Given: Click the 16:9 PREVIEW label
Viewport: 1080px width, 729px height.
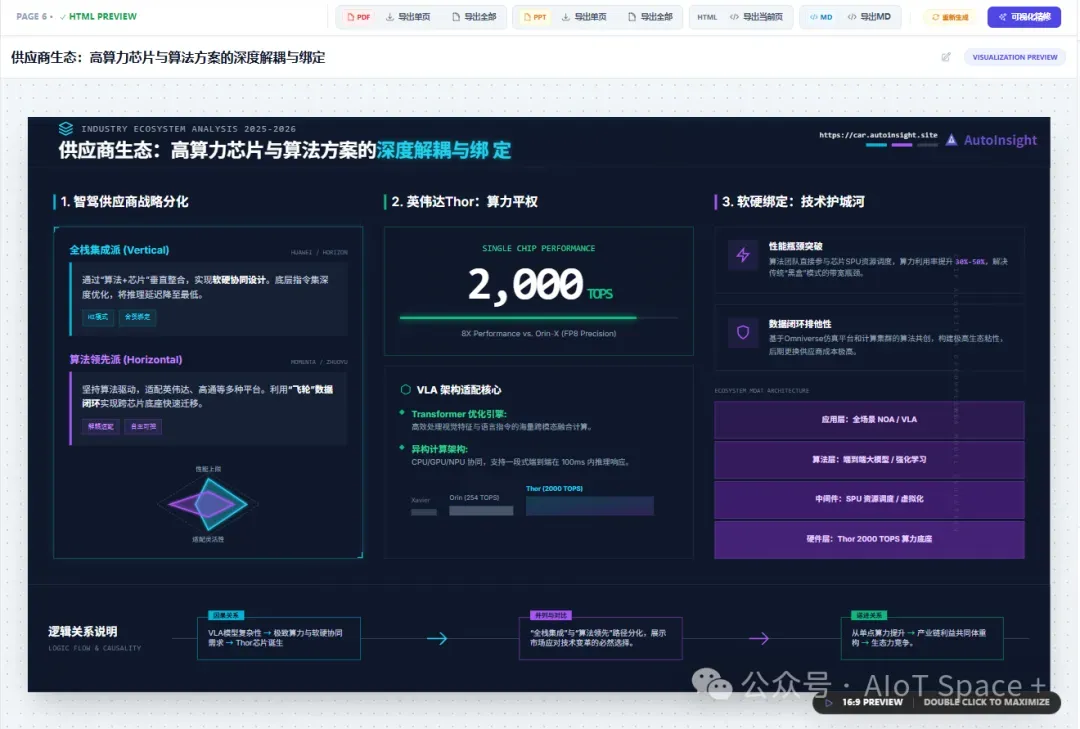Looking at the screenshot, I should (x=872, y=702).
